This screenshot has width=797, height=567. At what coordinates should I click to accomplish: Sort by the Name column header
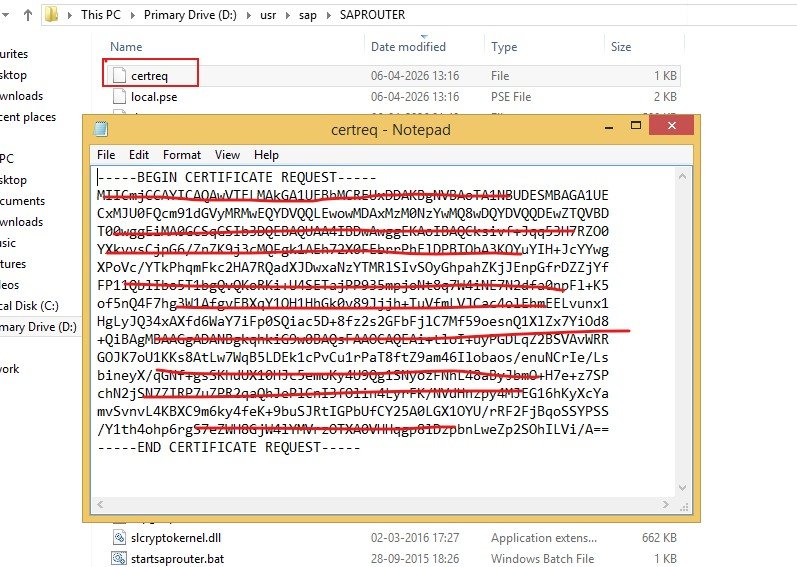click(x=126, y=47)
